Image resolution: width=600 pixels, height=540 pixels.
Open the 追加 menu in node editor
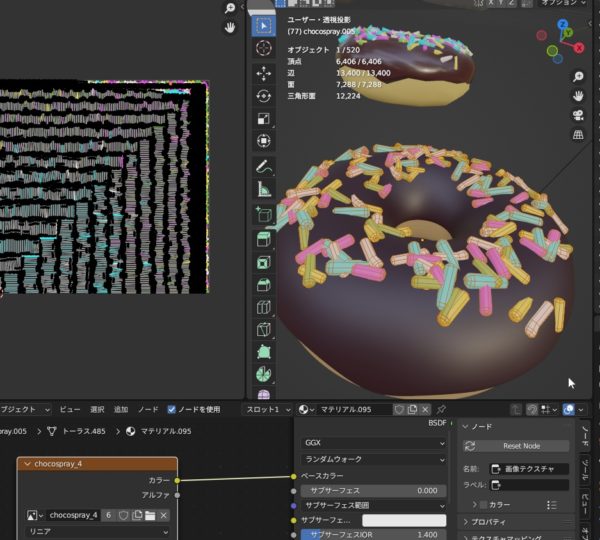coord(121,409)
